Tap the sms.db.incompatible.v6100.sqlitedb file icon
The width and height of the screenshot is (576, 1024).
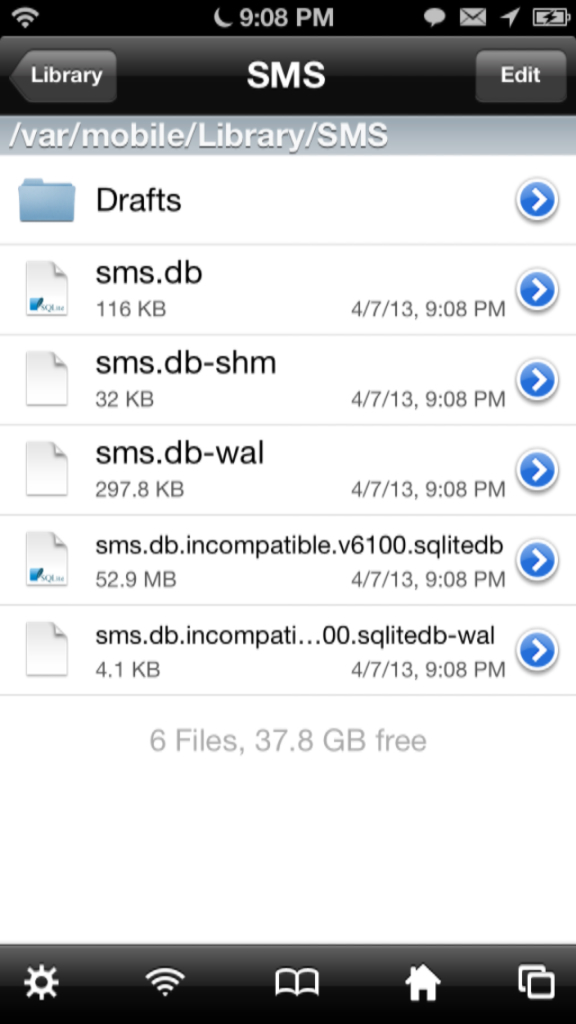click(x=46, y=559)
